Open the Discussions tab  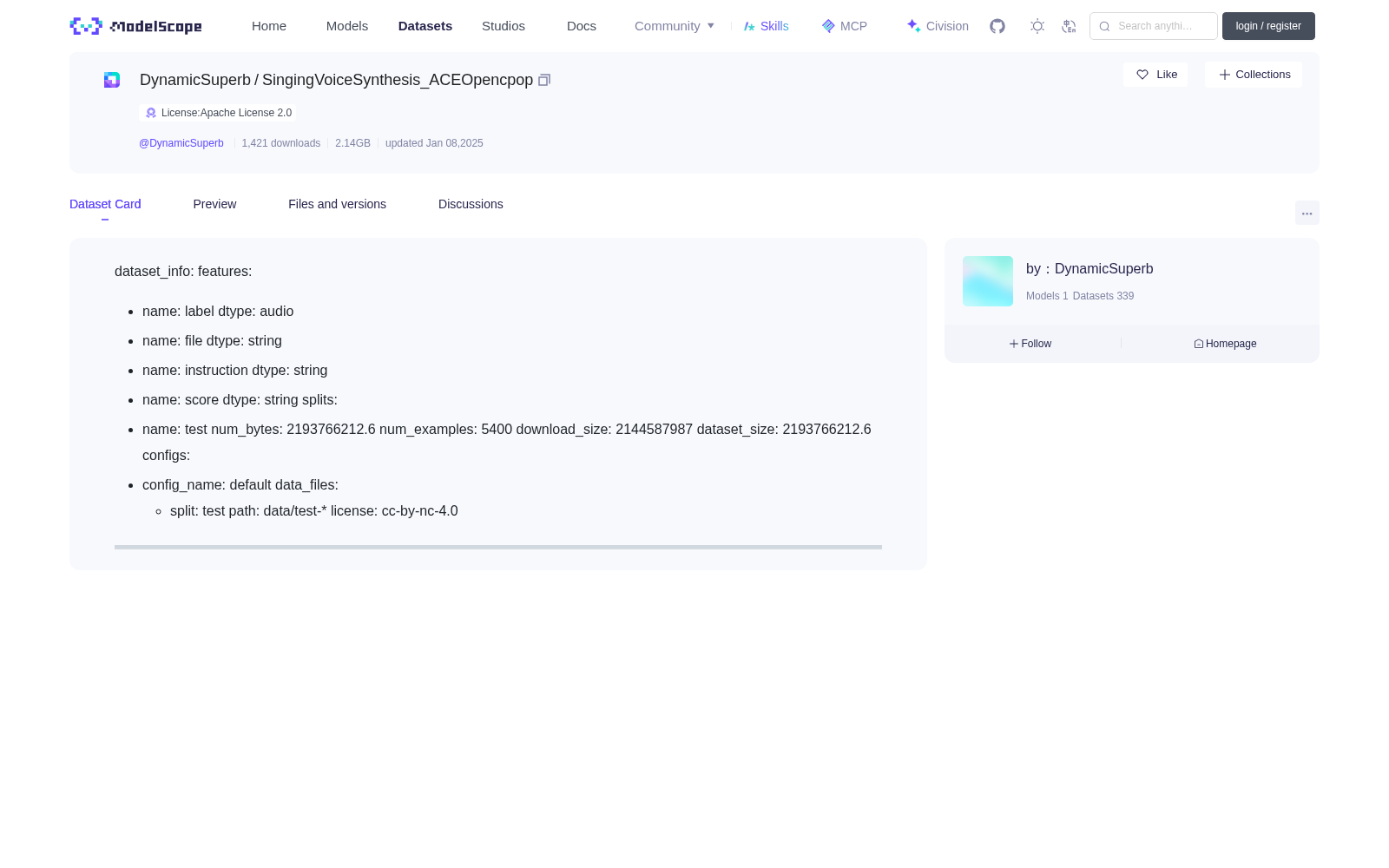point(471,204)
